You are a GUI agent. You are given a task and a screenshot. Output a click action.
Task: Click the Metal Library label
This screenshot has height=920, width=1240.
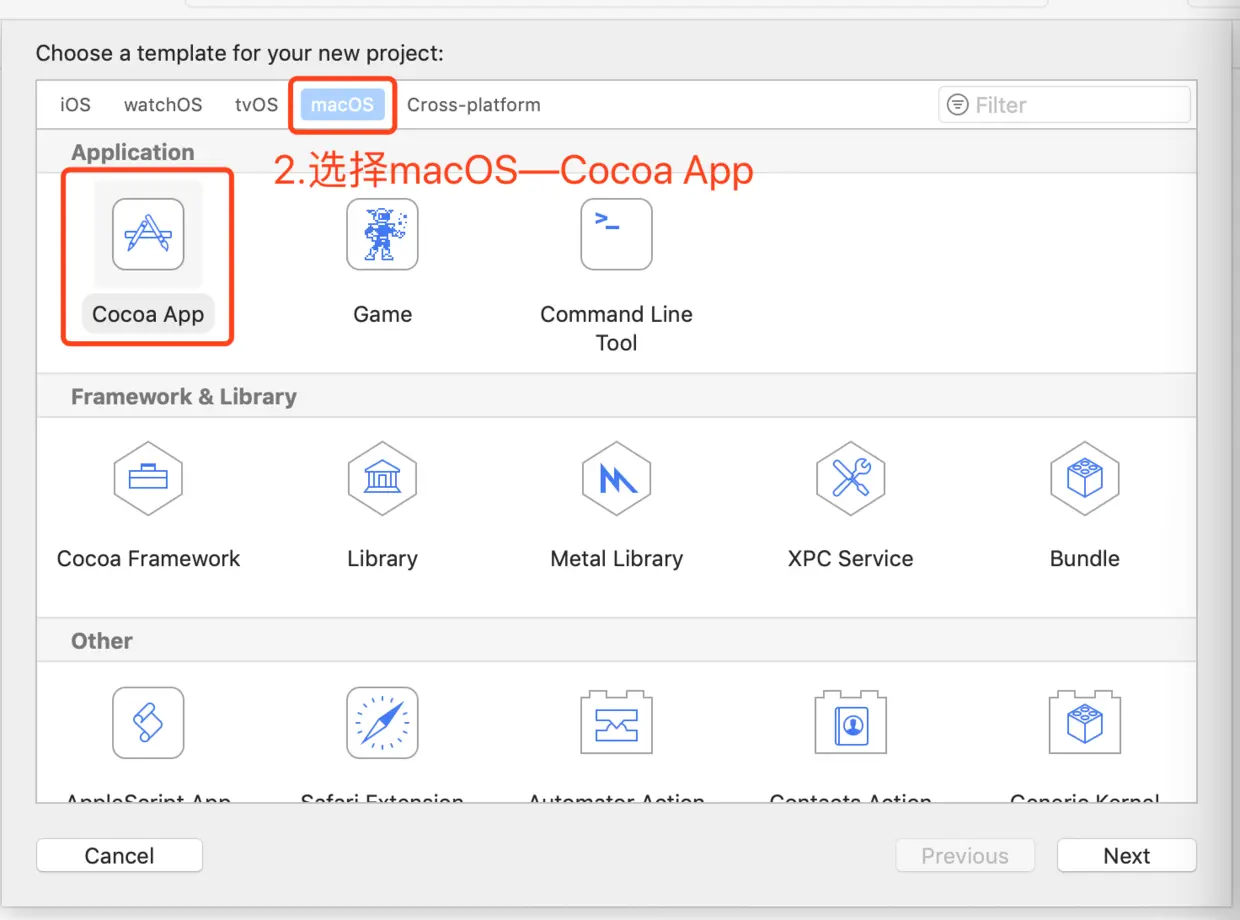tap(616, 559)
